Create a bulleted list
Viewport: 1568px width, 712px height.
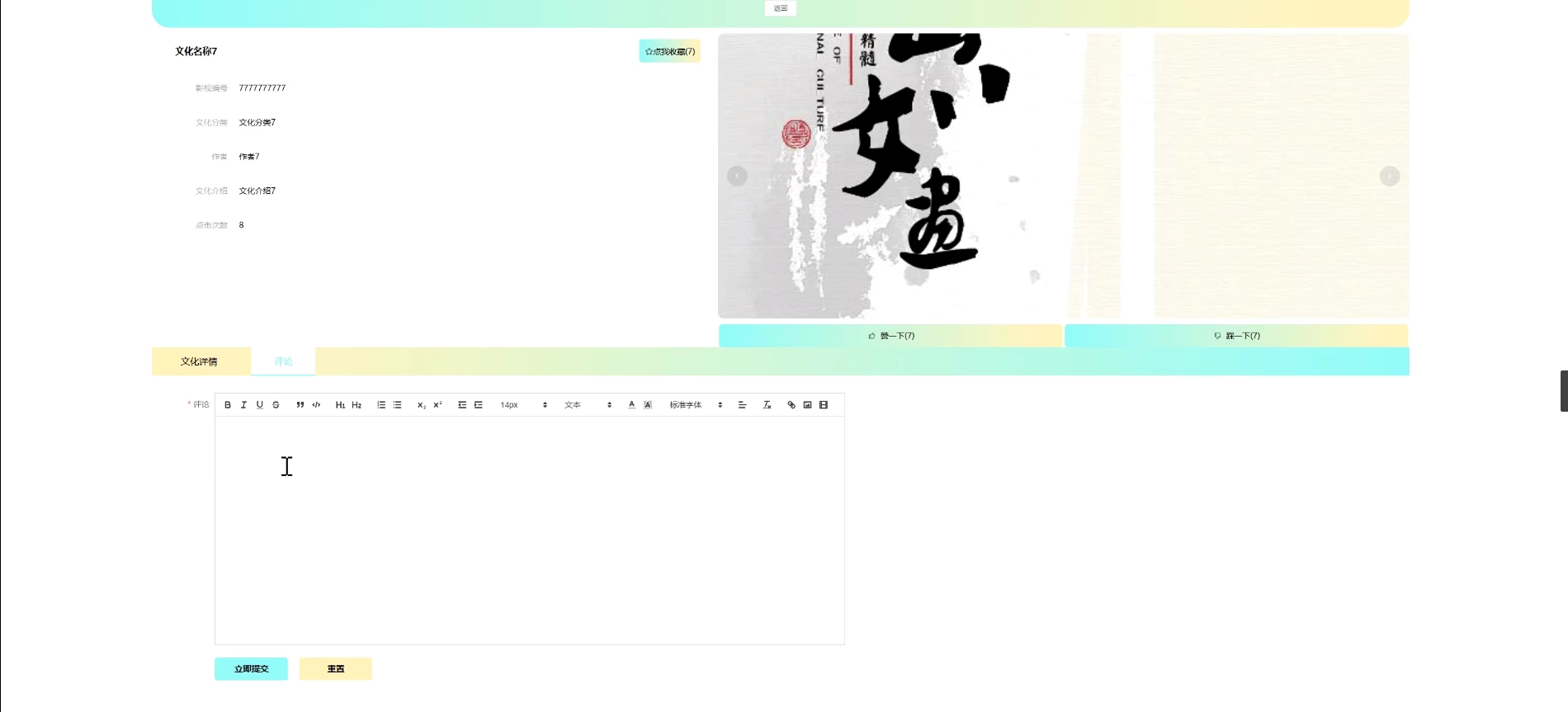397,405
